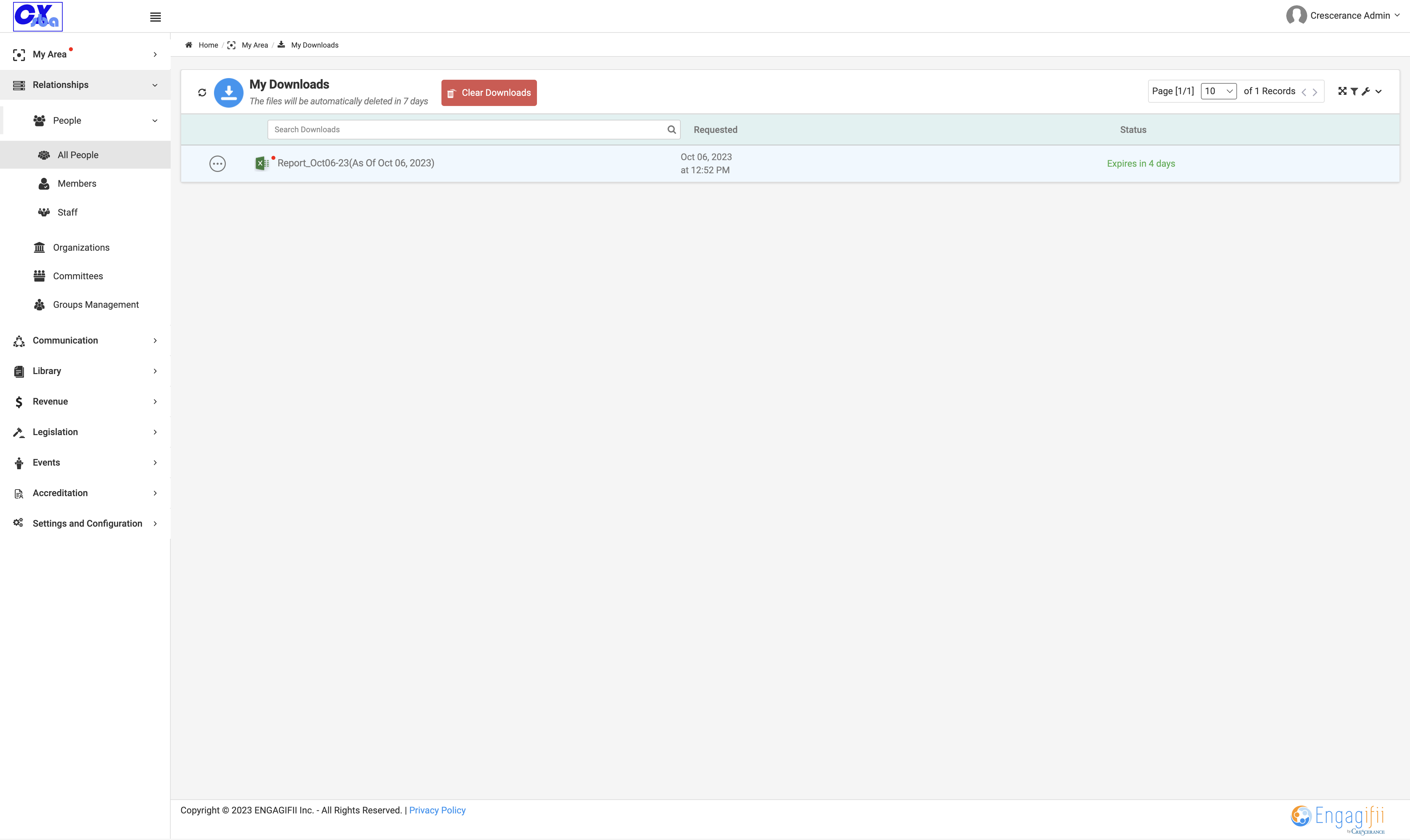The height and width of the screenshot is (840, 1410).
Task: Select All People in sidebar
Action: [x=85, y=155]
